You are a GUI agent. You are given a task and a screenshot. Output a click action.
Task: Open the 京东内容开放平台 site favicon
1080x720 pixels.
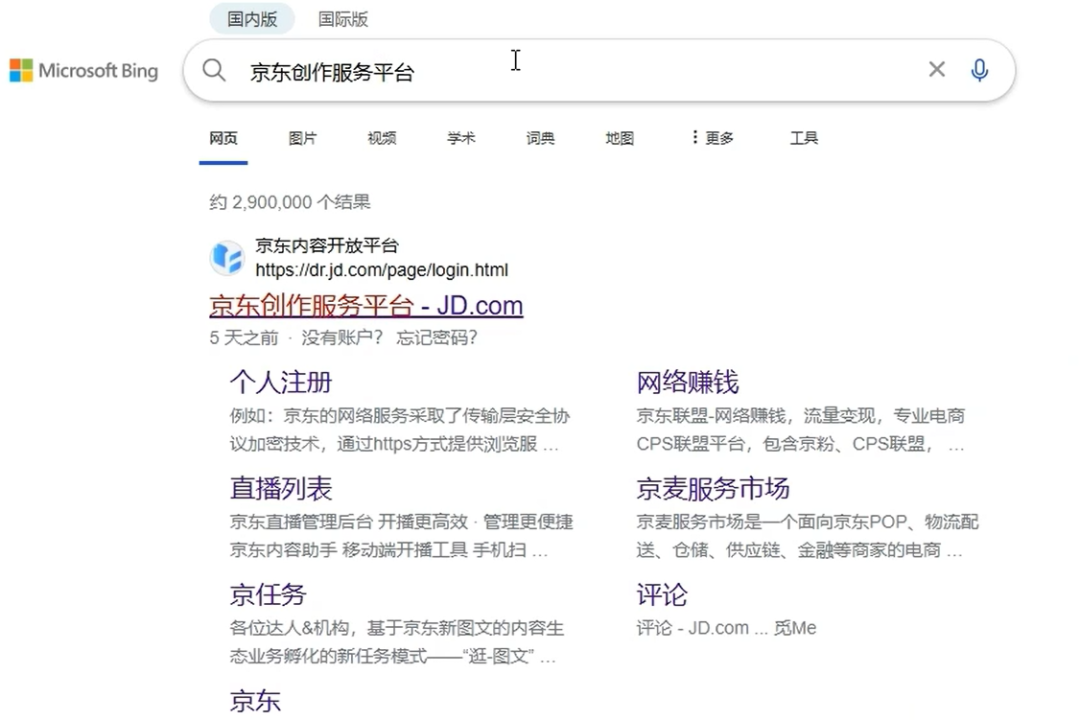[x=227, y=258]
